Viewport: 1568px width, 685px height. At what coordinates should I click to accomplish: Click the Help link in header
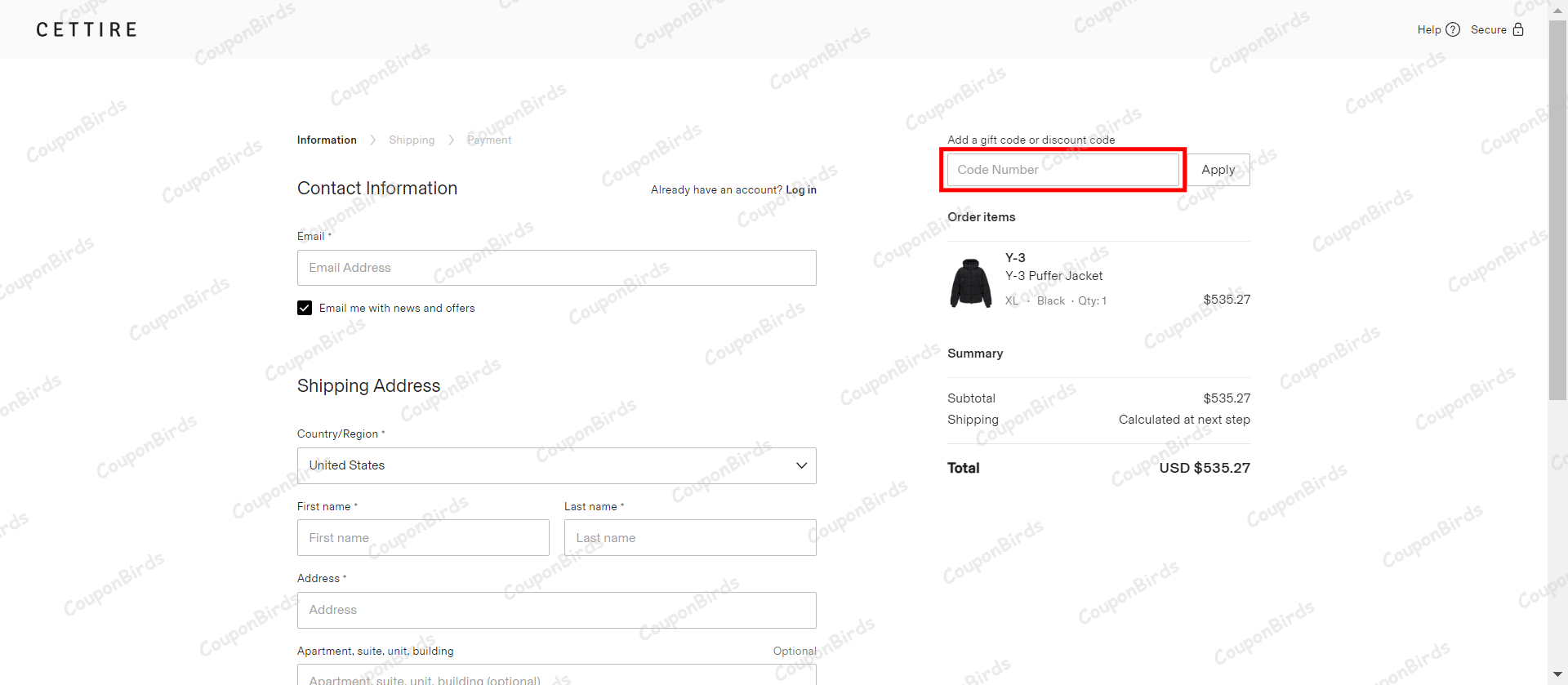tap(1428, 29)
